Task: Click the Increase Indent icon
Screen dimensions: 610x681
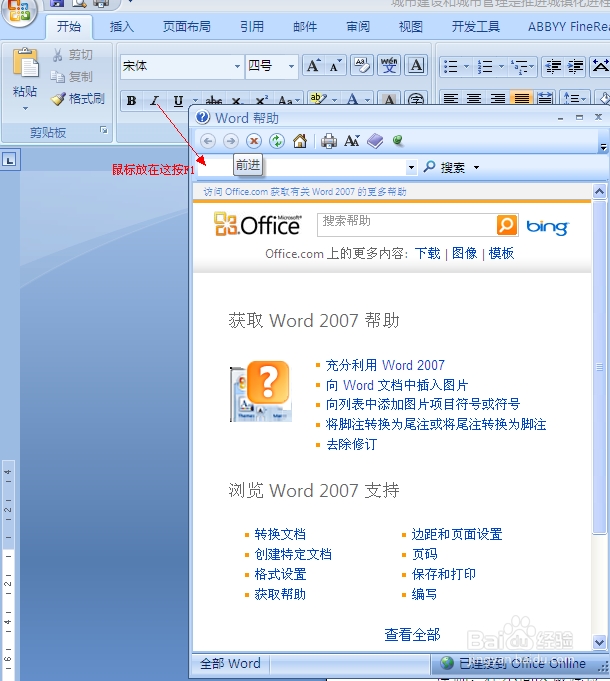Action: pos(575,66)
